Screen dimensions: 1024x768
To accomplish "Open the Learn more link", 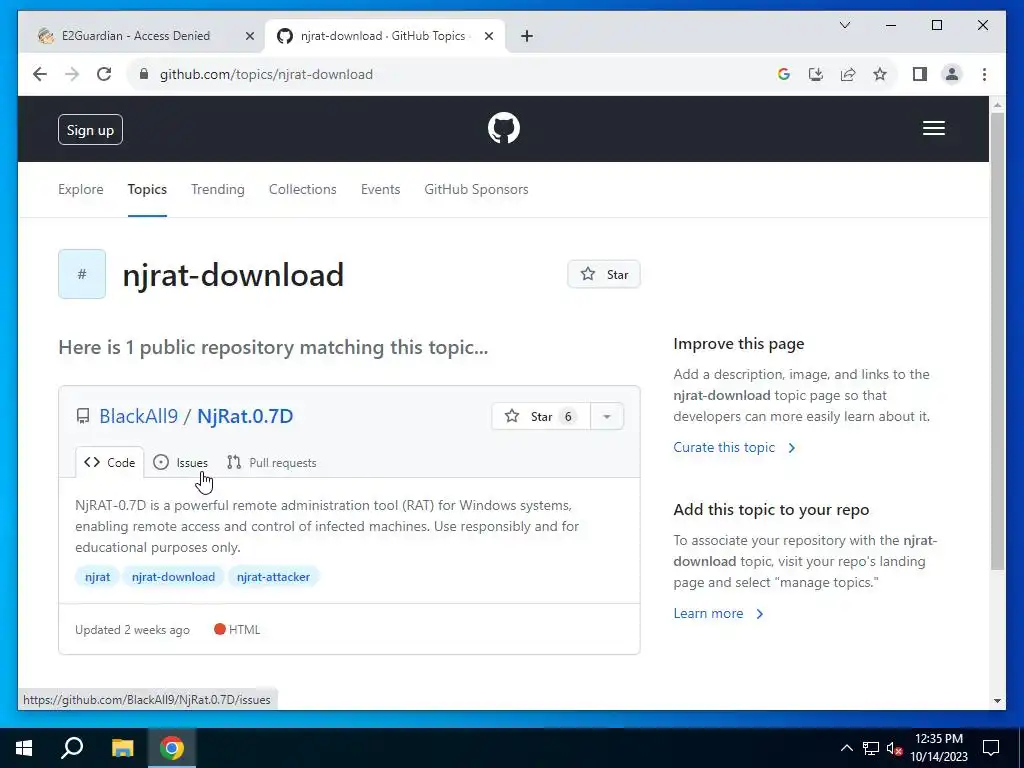I will (x=718, y=613).
